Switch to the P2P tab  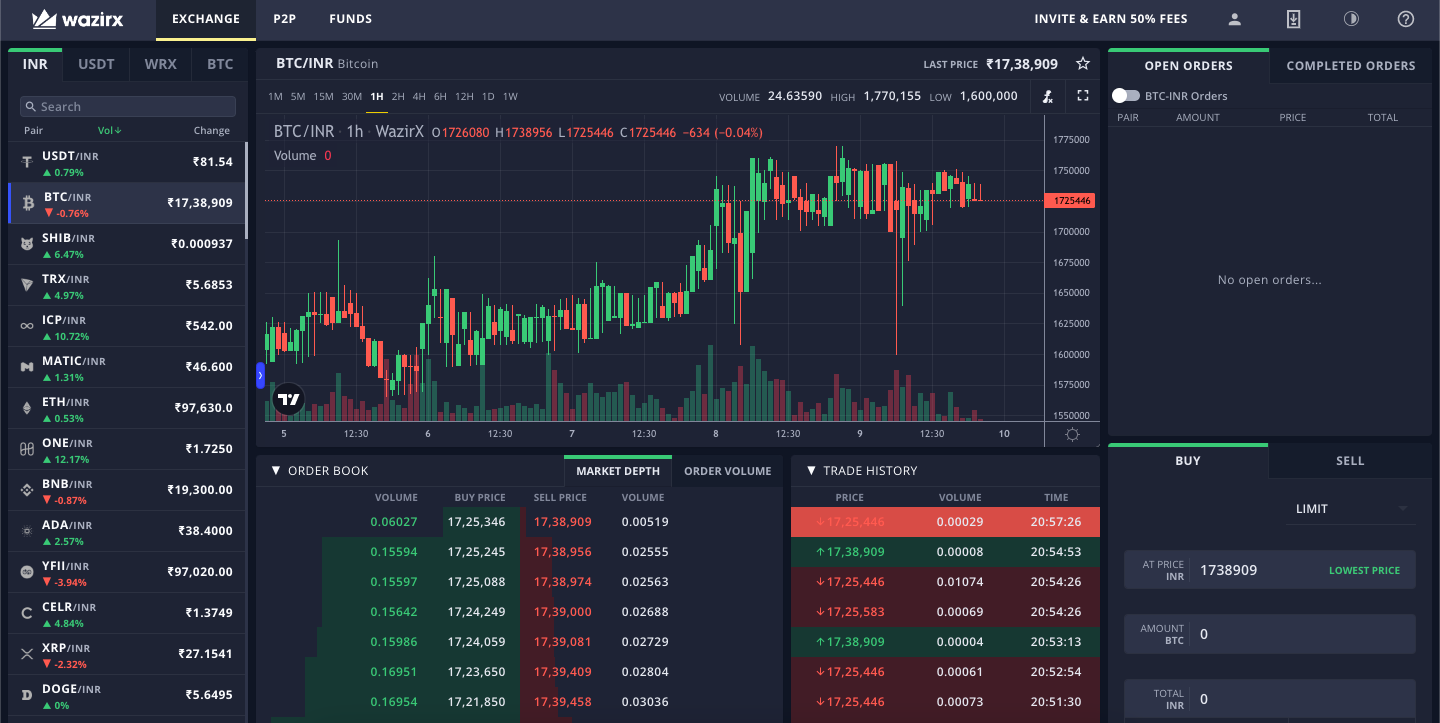pyautogui.click(x=284, y=18)
